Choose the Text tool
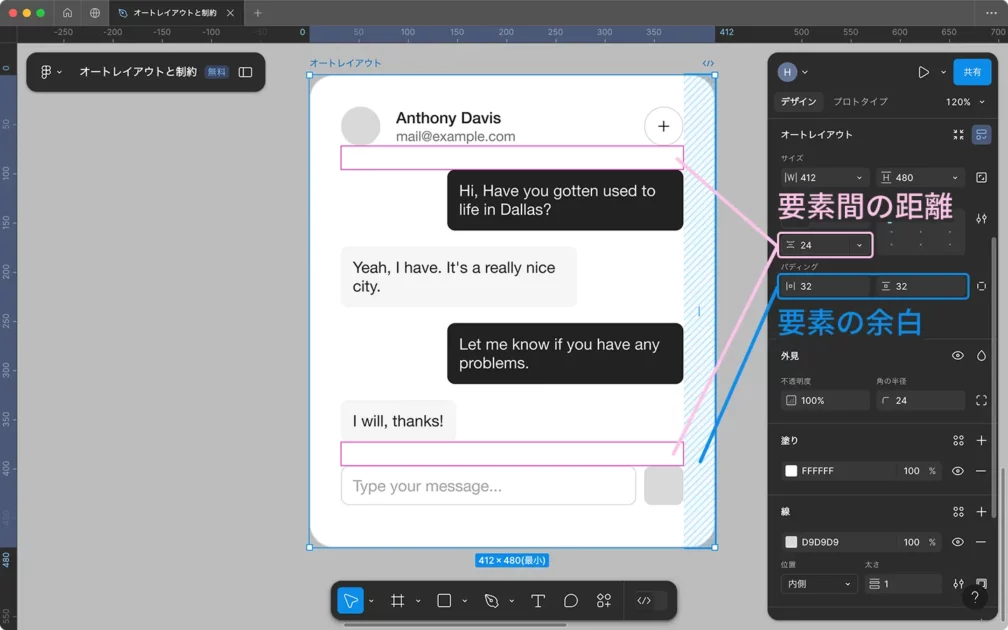Viewport: 1008px width, 630px height. click(538, 601)
